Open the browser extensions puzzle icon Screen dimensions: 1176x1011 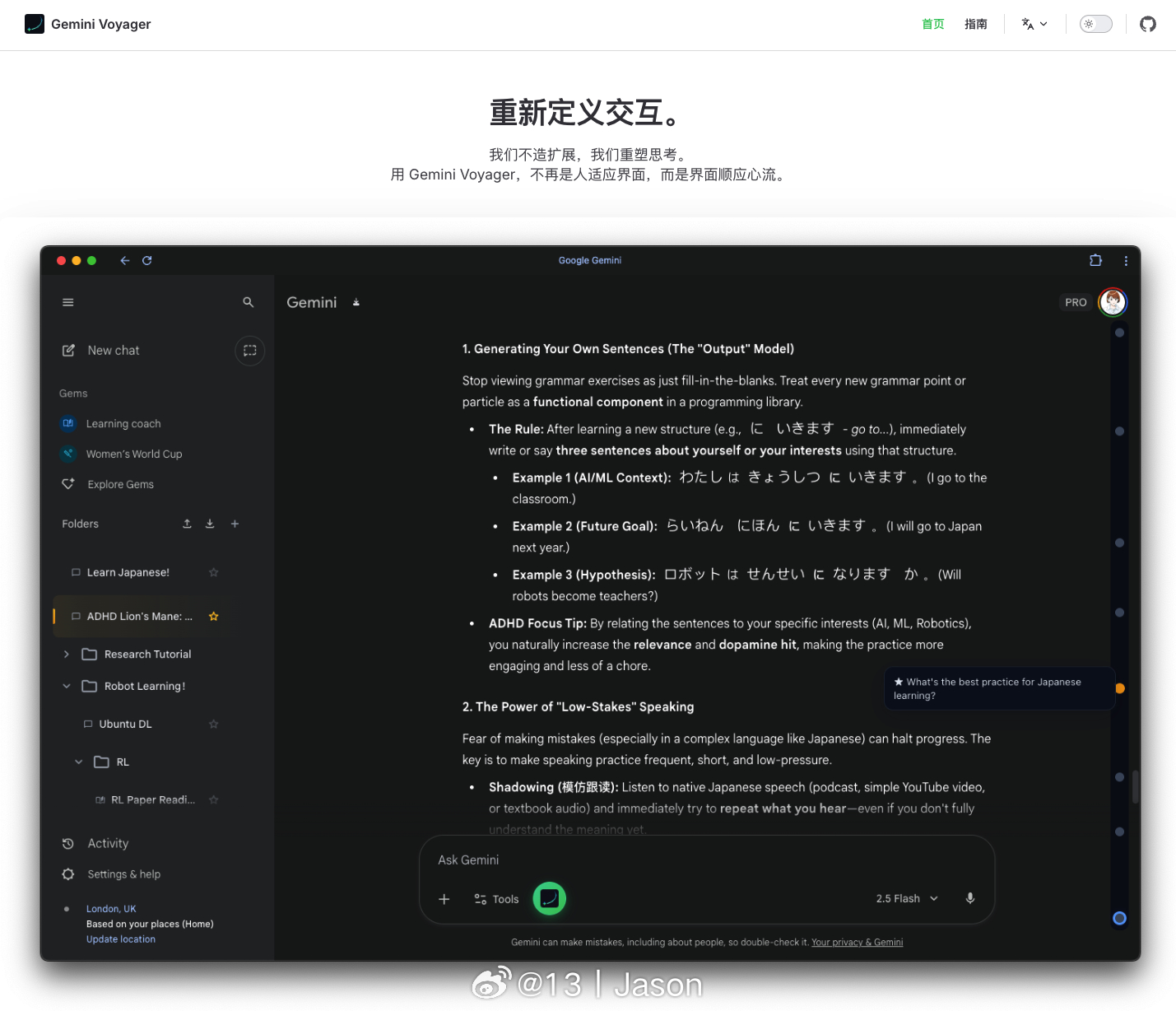(1095, 260)
